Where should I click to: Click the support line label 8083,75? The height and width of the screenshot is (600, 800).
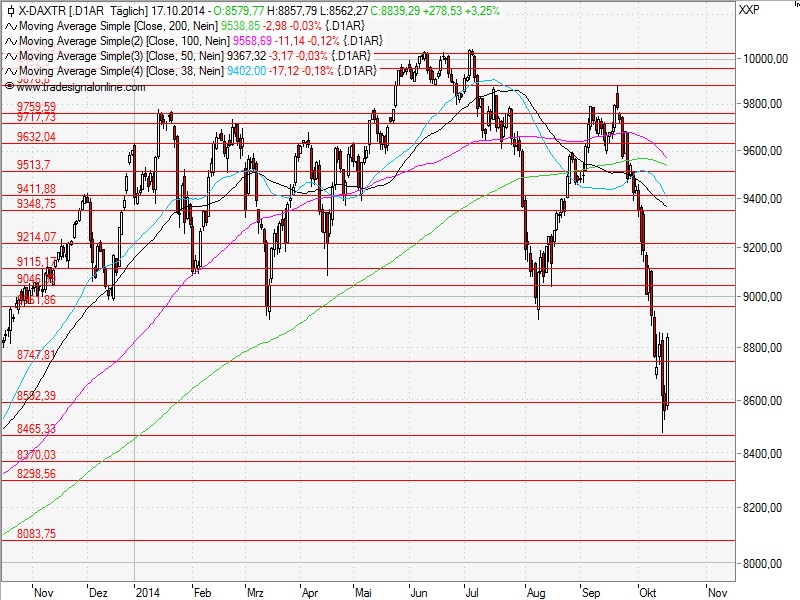pos(35,534)
